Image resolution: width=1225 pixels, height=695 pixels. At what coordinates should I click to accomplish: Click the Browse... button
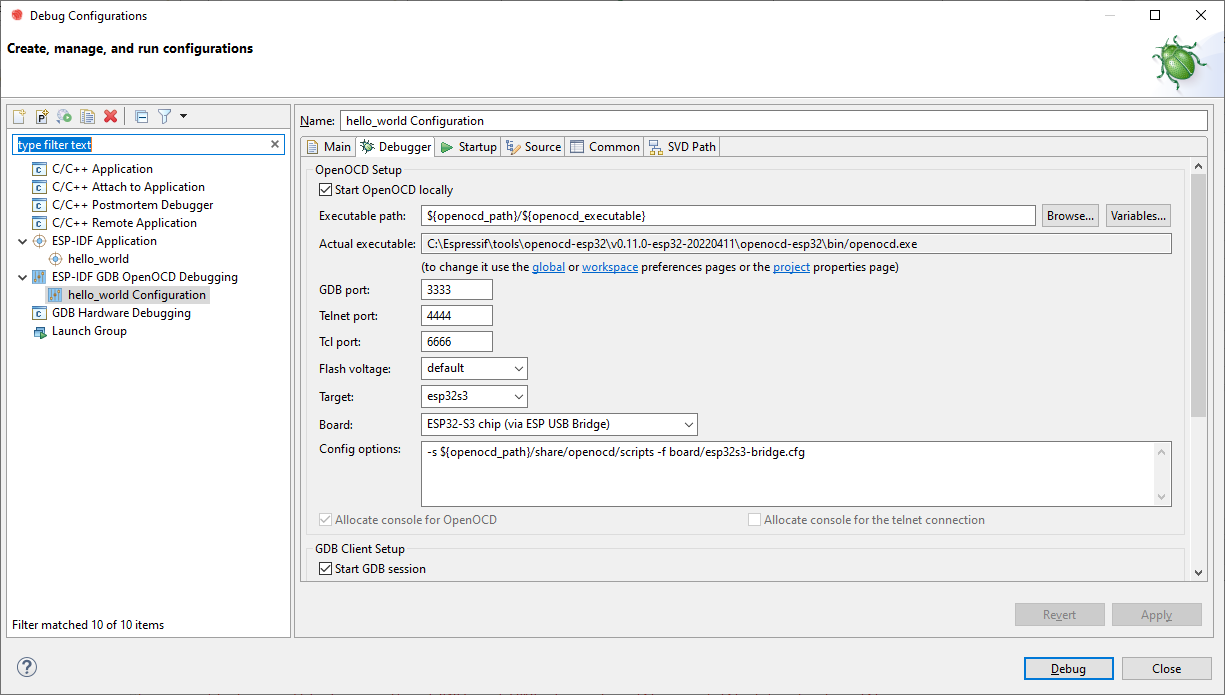[x=1070, y=216]
